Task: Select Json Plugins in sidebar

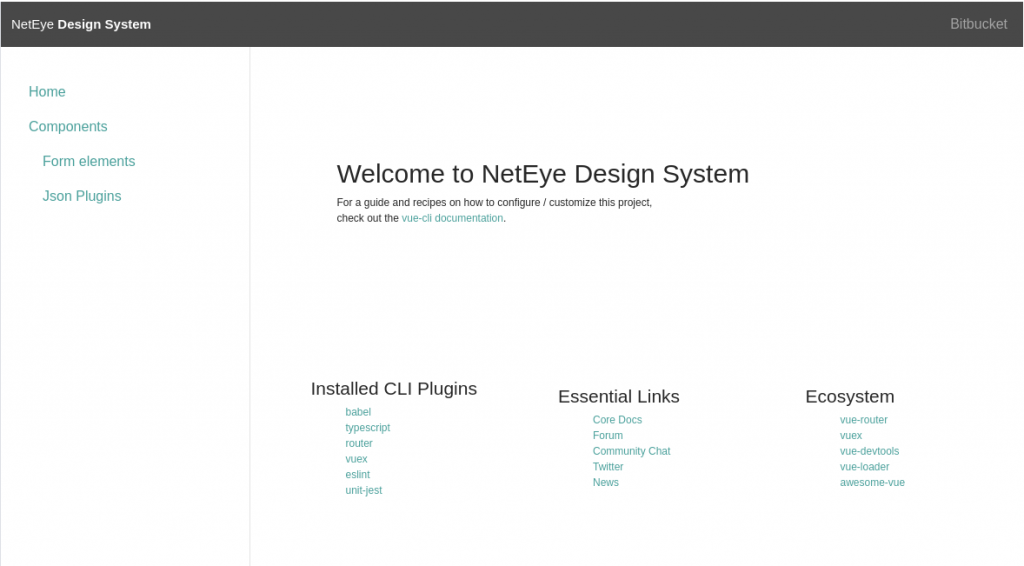Action: click(x=82, y=196)
